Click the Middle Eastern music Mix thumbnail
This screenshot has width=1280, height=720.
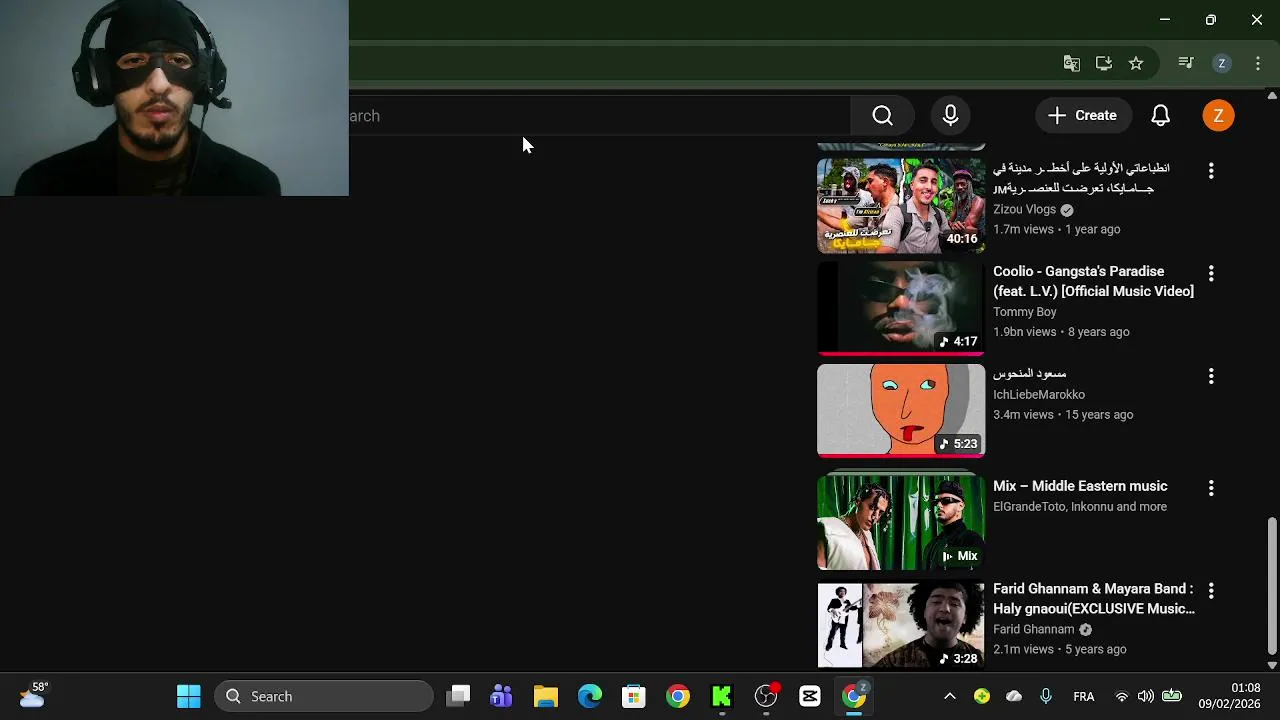tap(901, 522)
